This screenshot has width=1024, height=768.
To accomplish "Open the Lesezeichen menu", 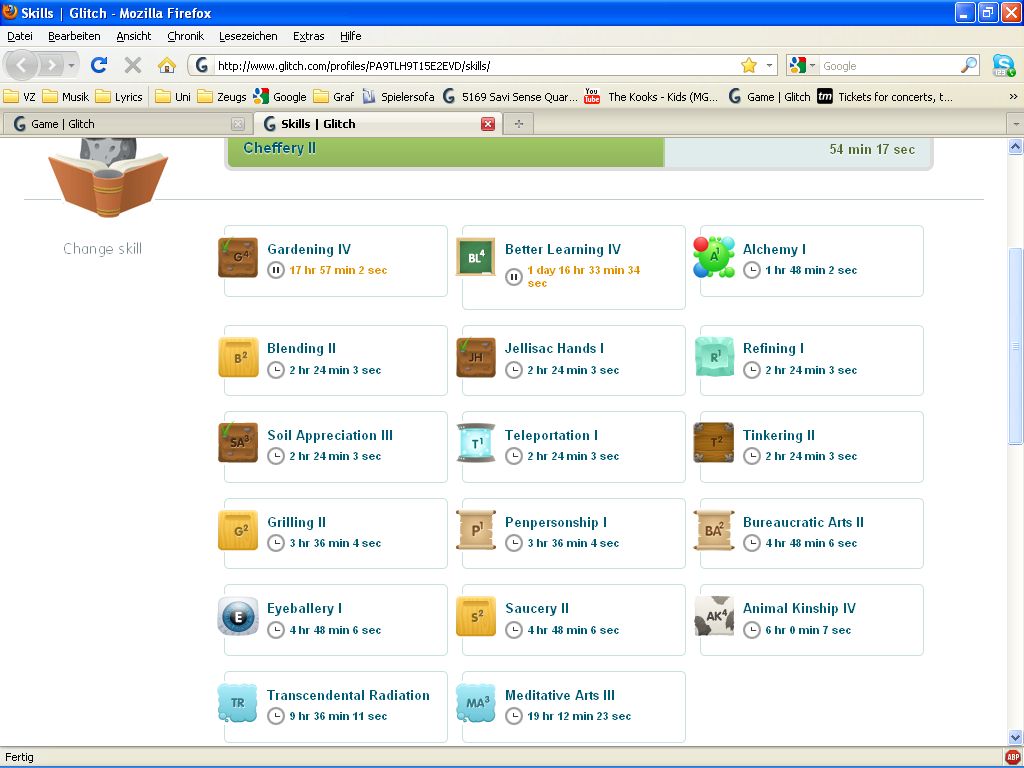I will coord(248,36).
